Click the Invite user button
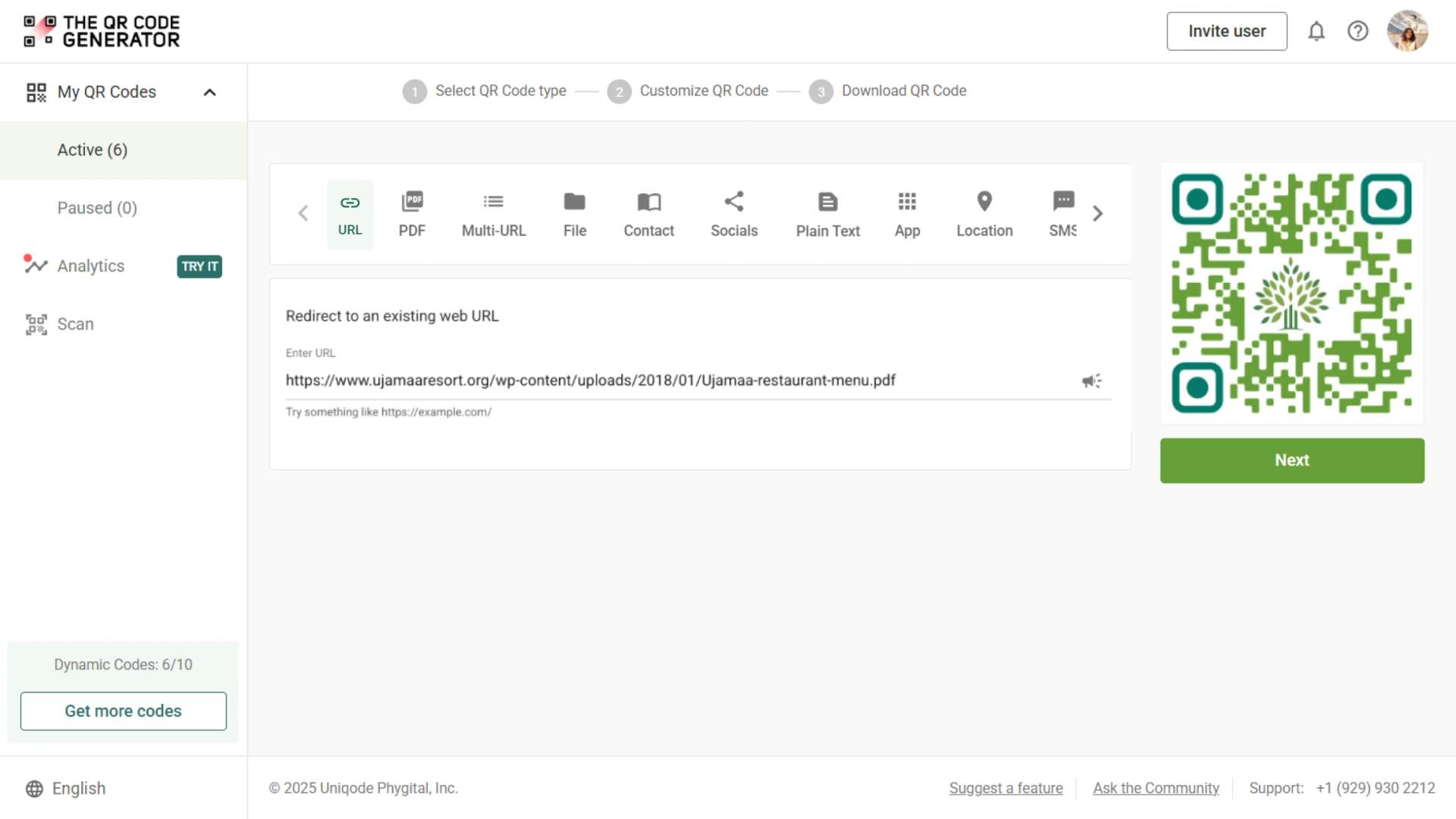1456x819 pixels. [1226, 31]
